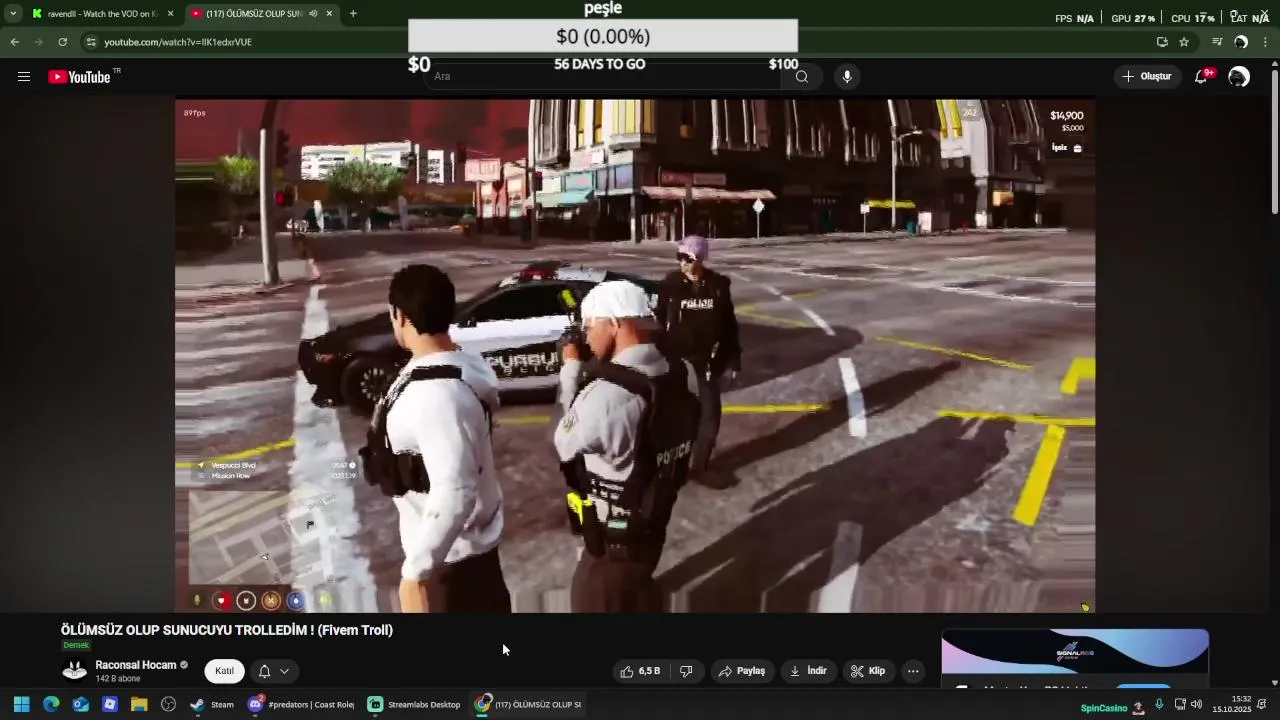Open volume speaker icon in tray
Image resolution: width=1280 pixels, height=720 pixels.
[1196, 705]
